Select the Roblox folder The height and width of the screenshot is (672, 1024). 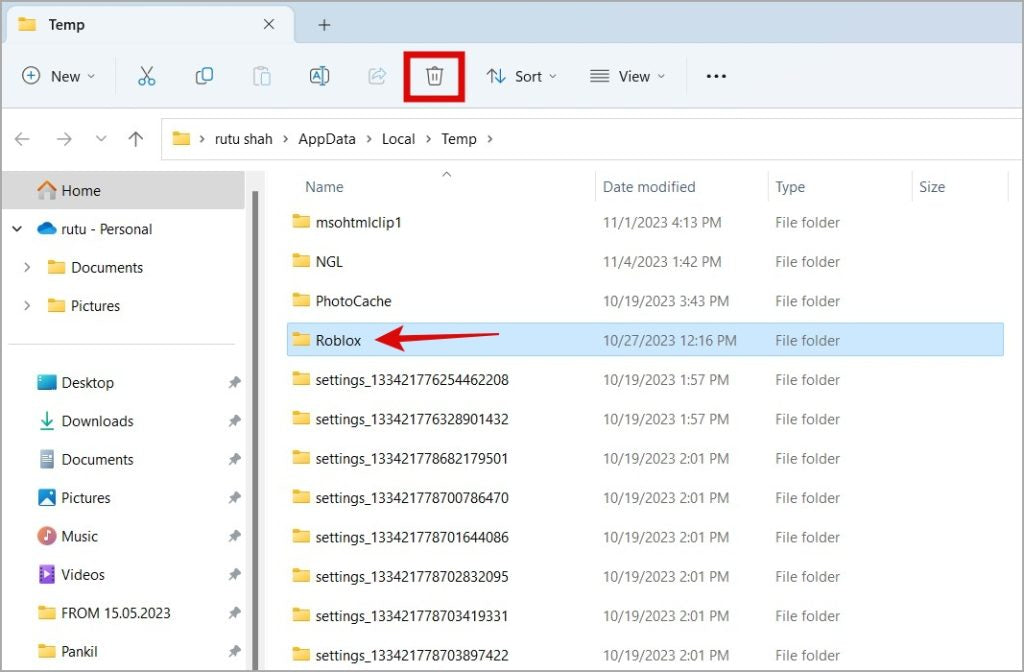click(x=338, y=340)
